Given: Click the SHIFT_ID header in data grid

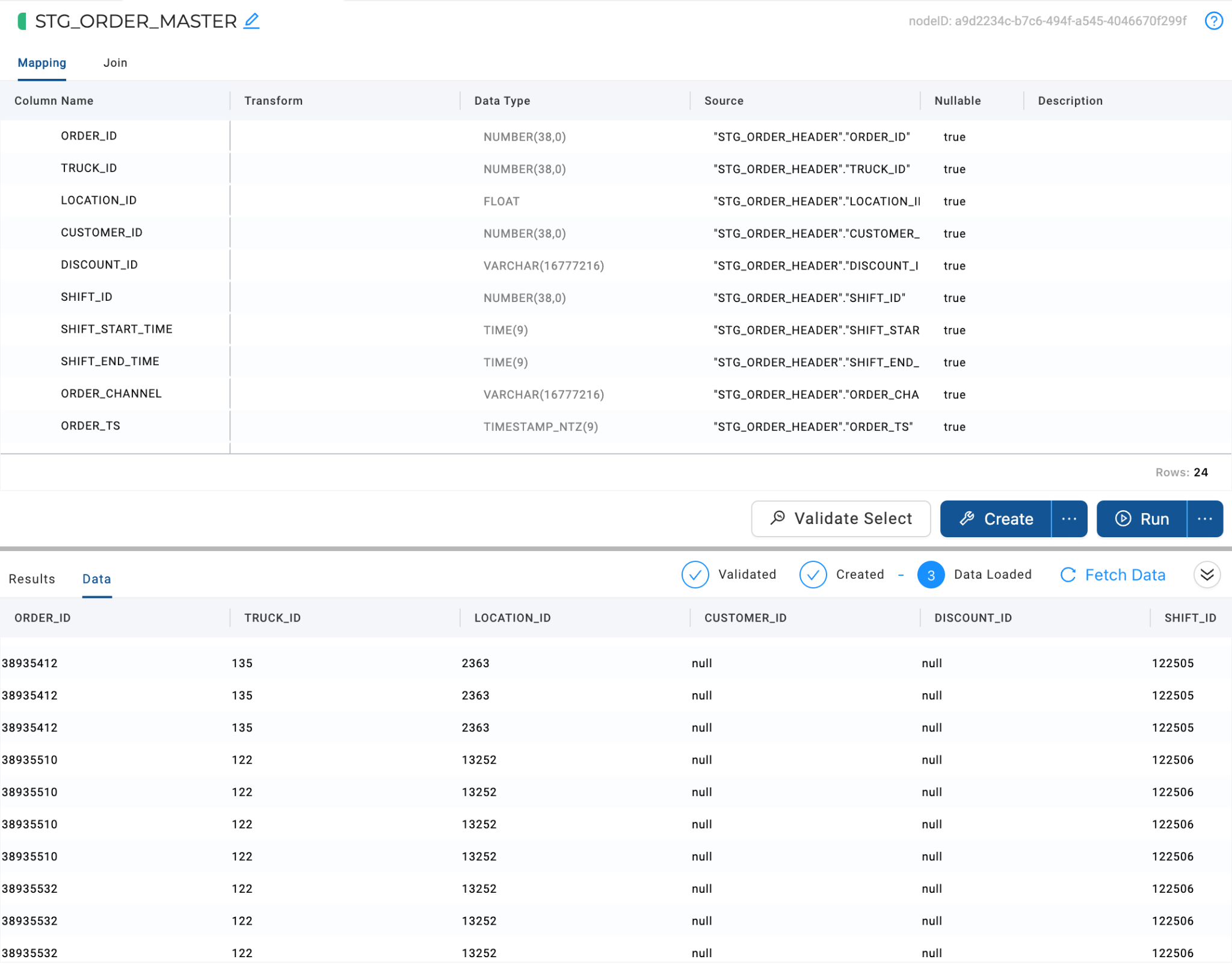Looking at the screenshot, I should [x=1190, y=618].
